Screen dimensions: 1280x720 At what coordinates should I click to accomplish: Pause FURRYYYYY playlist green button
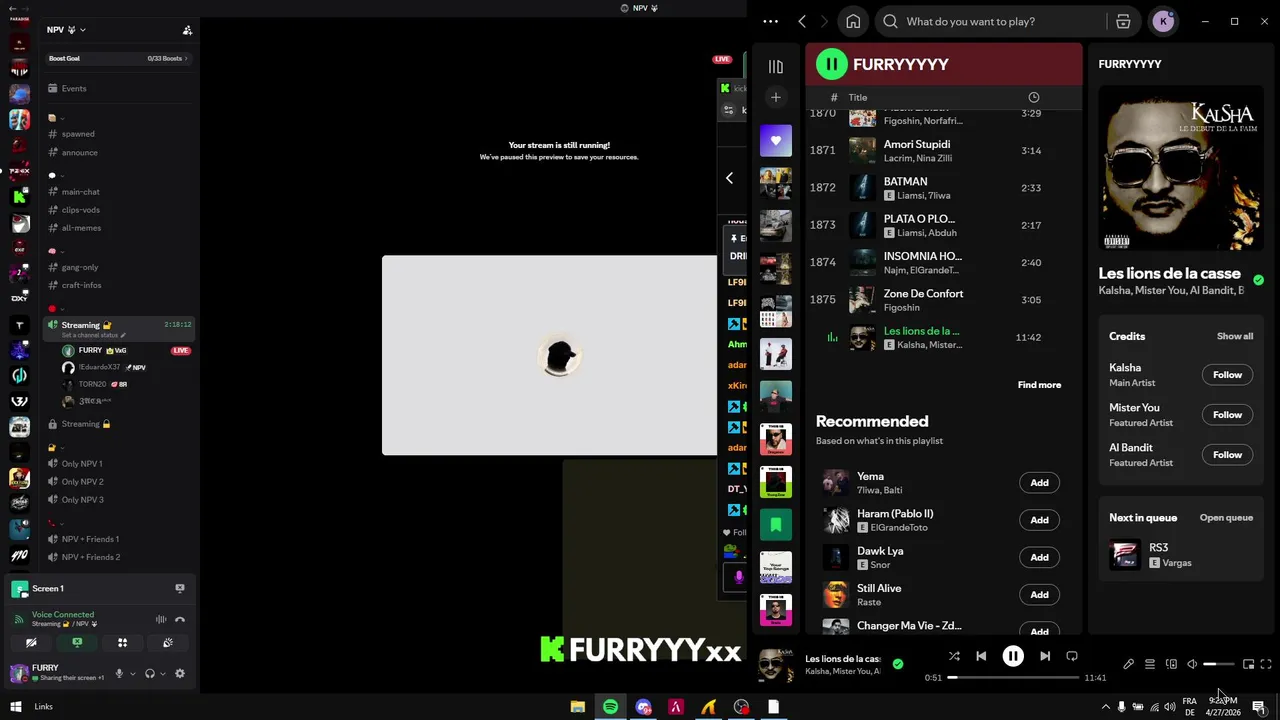click(831, 64)
